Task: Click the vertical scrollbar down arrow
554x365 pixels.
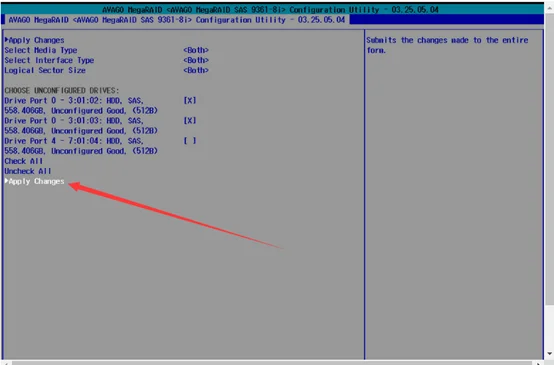Action: tap(549, 354)
